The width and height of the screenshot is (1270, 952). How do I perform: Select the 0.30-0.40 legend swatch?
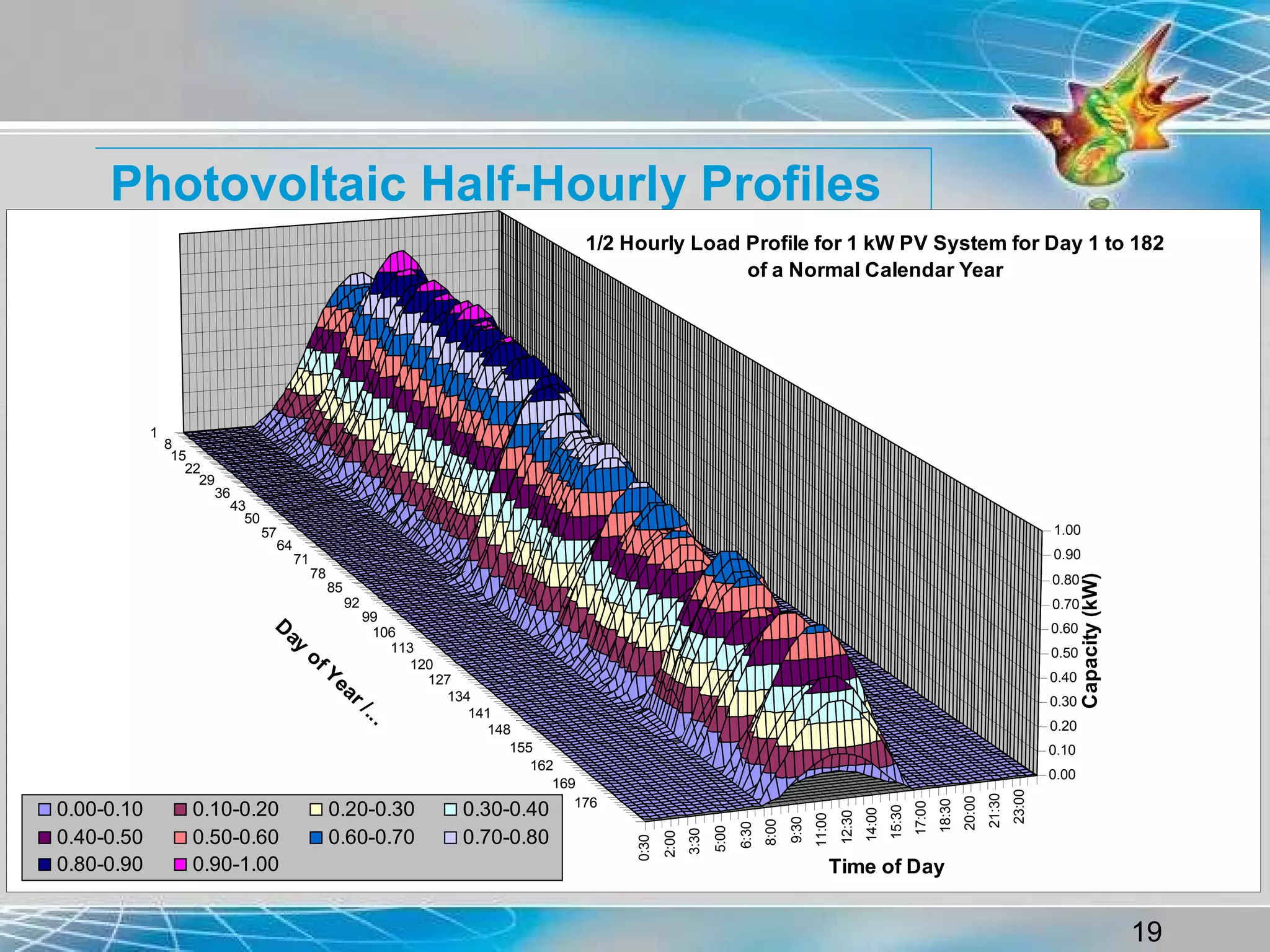click(451, 810)
